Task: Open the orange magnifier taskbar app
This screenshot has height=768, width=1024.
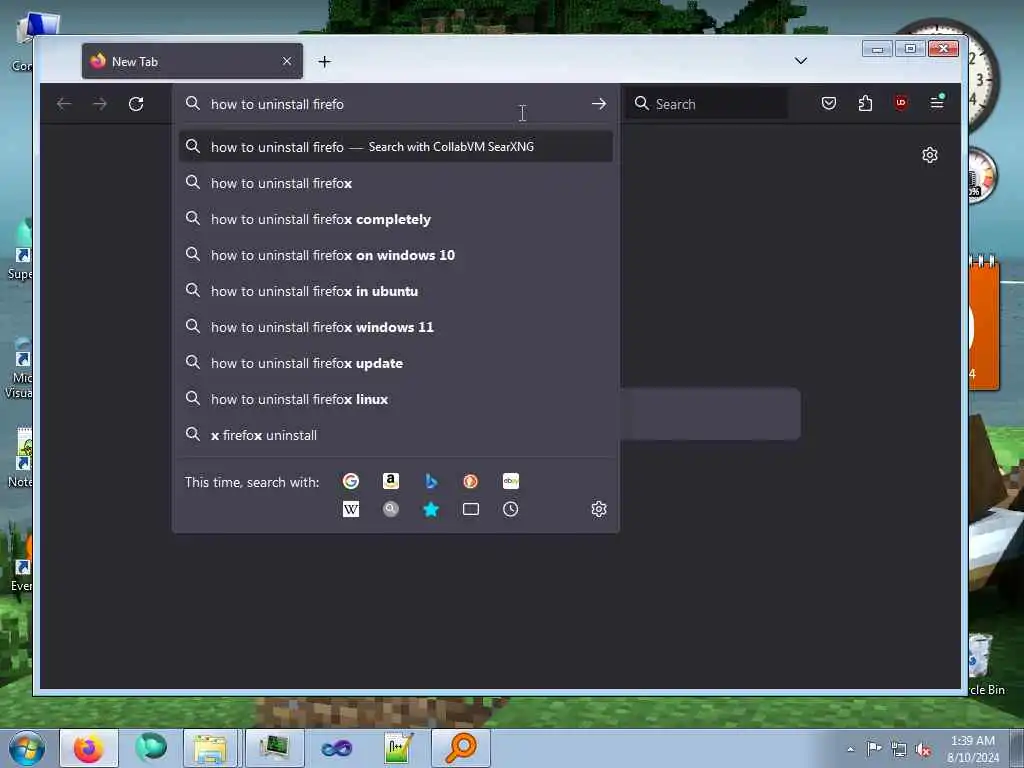Action: click(x=460, y=748)
